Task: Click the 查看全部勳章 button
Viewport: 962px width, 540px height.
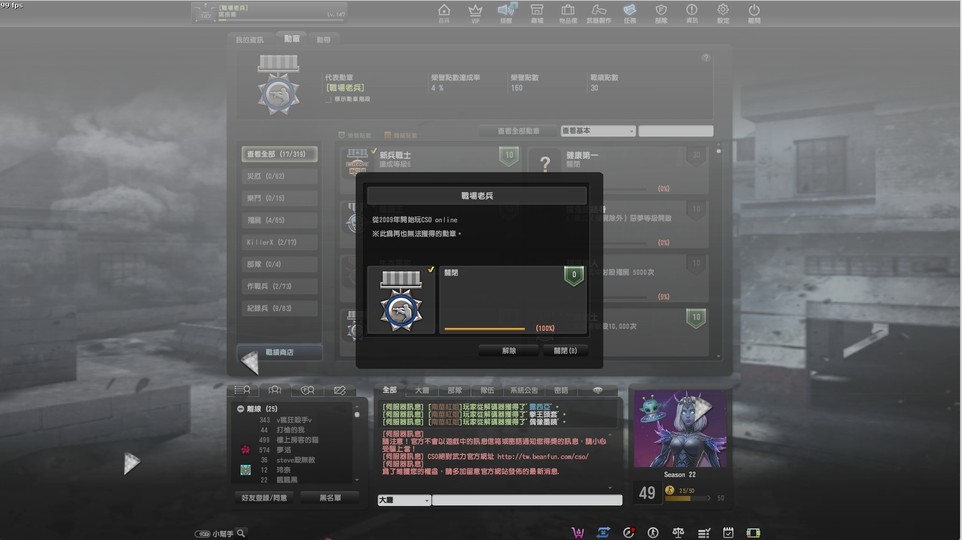Action: coord(518,131)
